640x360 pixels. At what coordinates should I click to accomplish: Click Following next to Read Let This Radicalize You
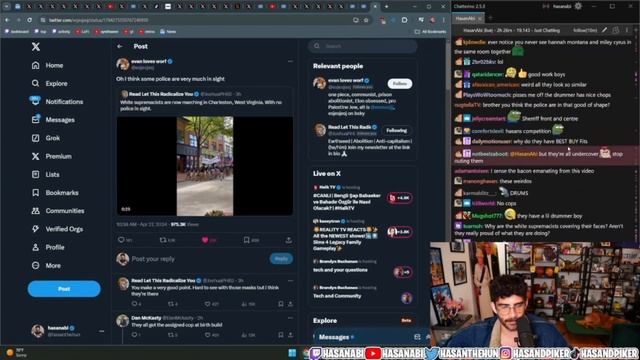tap(396, 131)
